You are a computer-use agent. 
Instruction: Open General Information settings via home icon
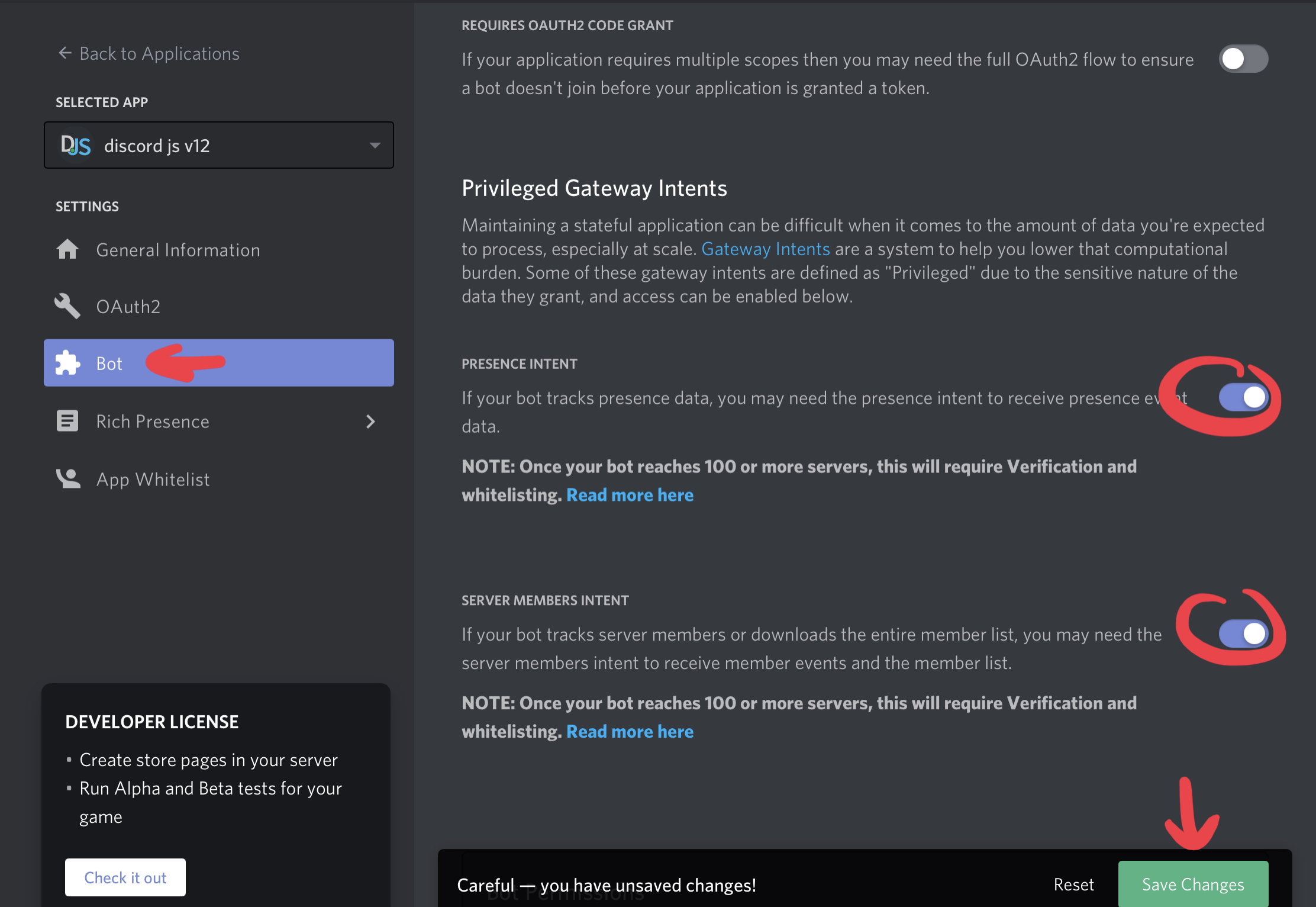[69, 249]
